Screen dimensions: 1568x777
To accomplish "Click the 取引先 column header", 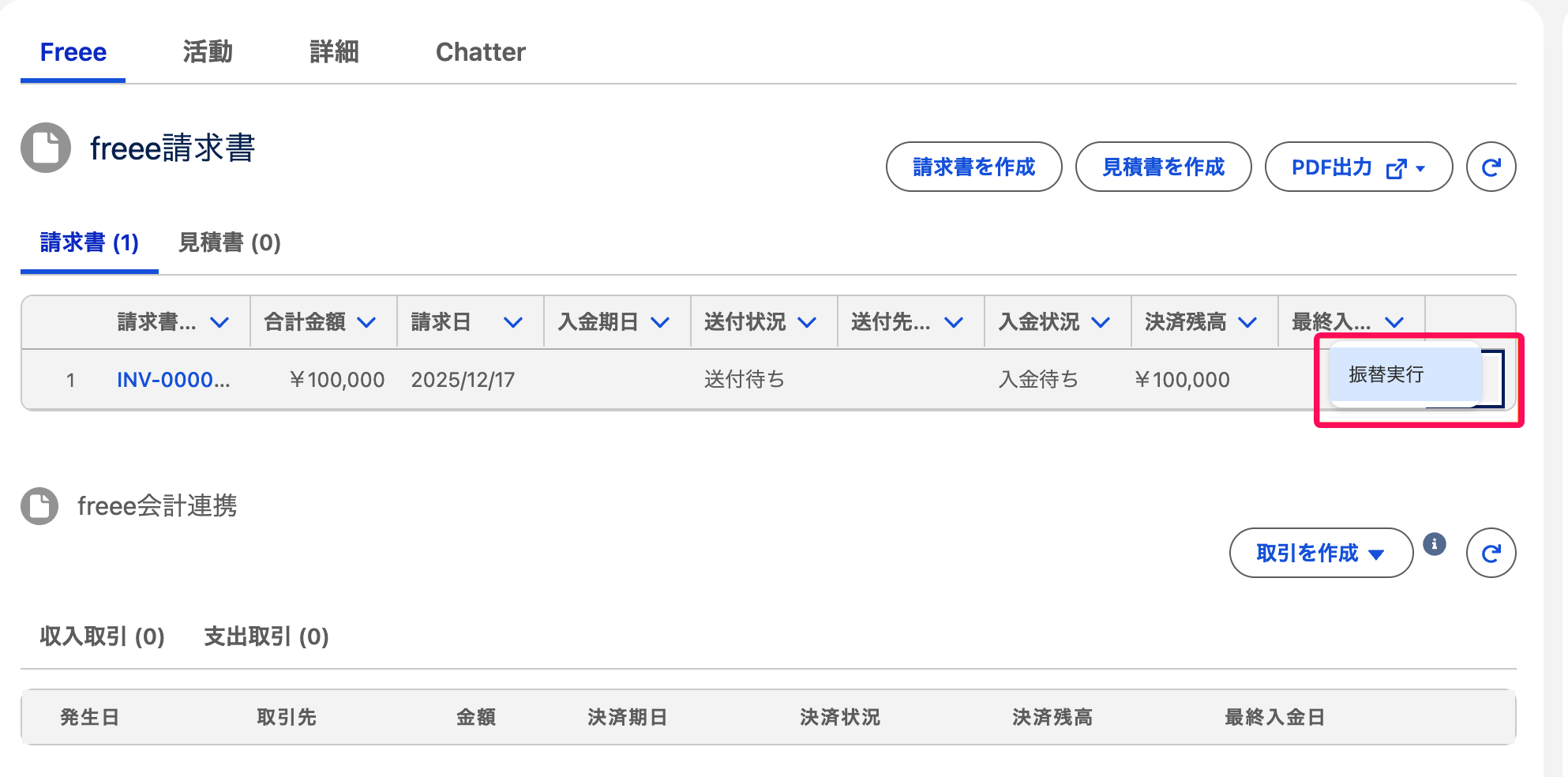I will (x=287, y=717).
